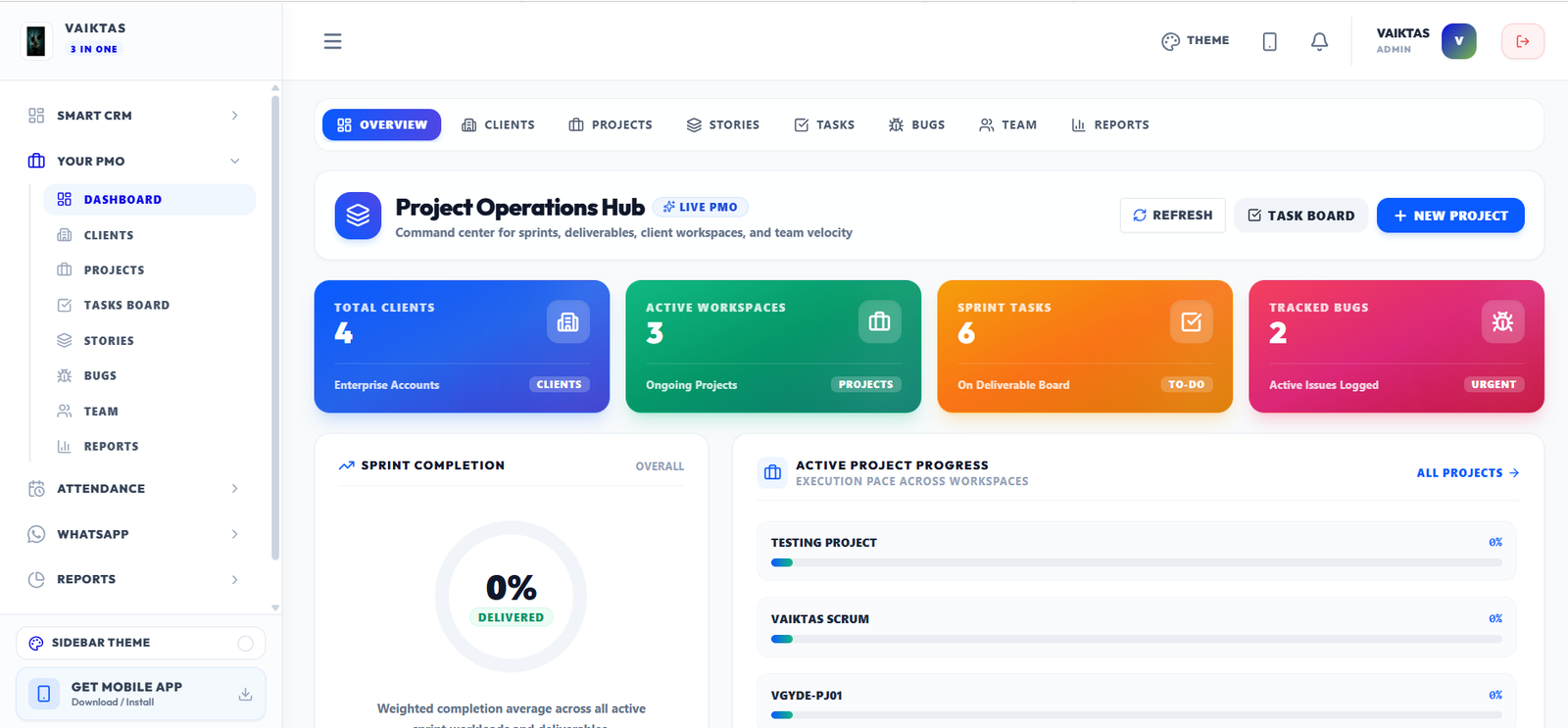Click the Project Operations Hub layers icon
Image resolution: width=1568 pixels, height=728 pixels.
pyautogui.click(x=358, y=216)
